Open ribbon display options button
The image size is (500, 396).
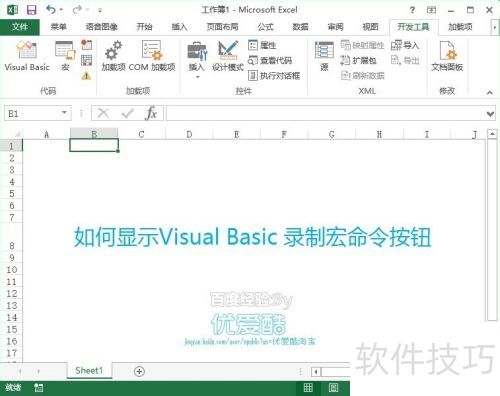tap(431, 10)
